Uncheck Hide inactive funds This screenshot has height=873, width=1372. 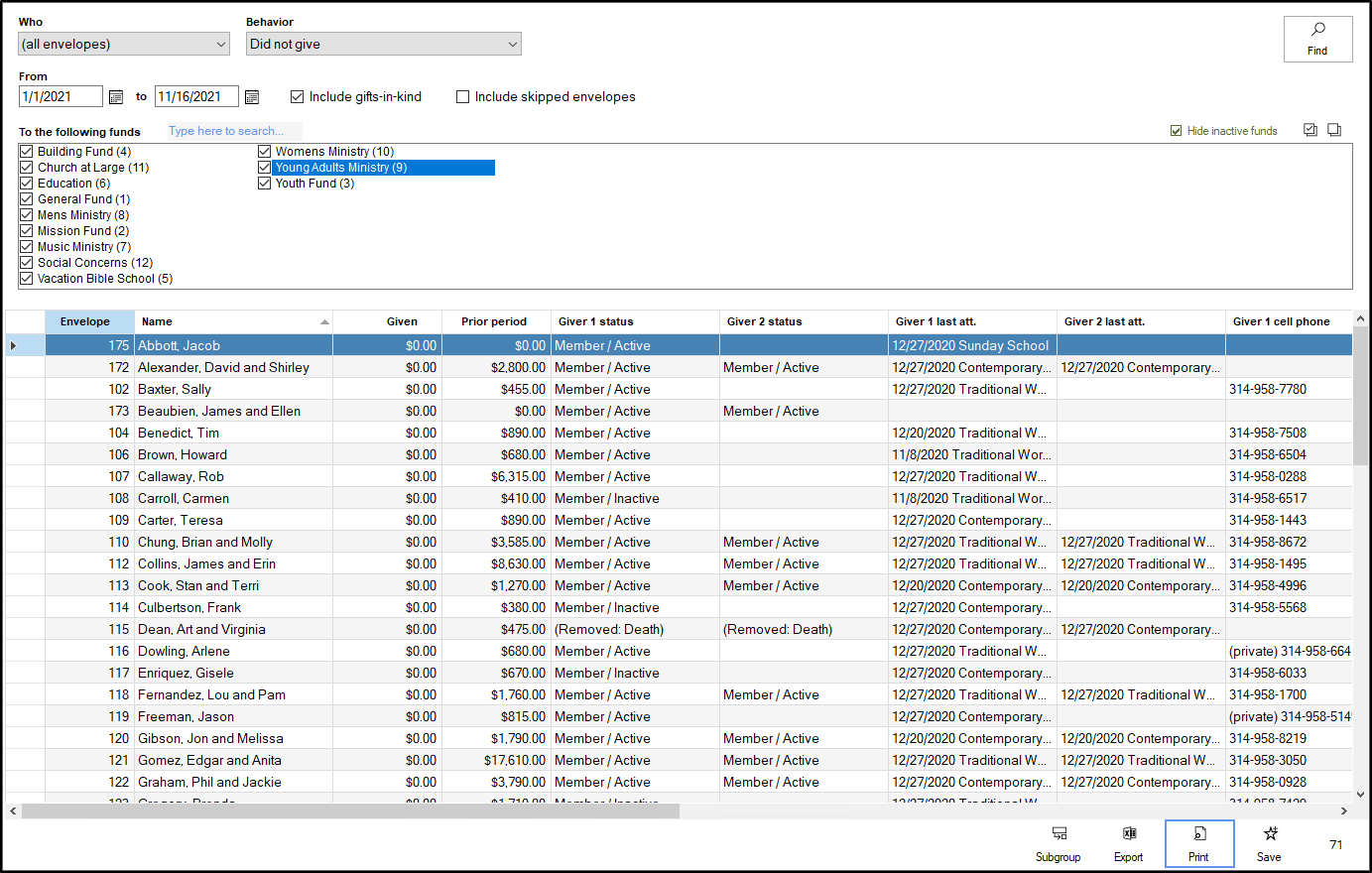click(x=1177, y=131)
